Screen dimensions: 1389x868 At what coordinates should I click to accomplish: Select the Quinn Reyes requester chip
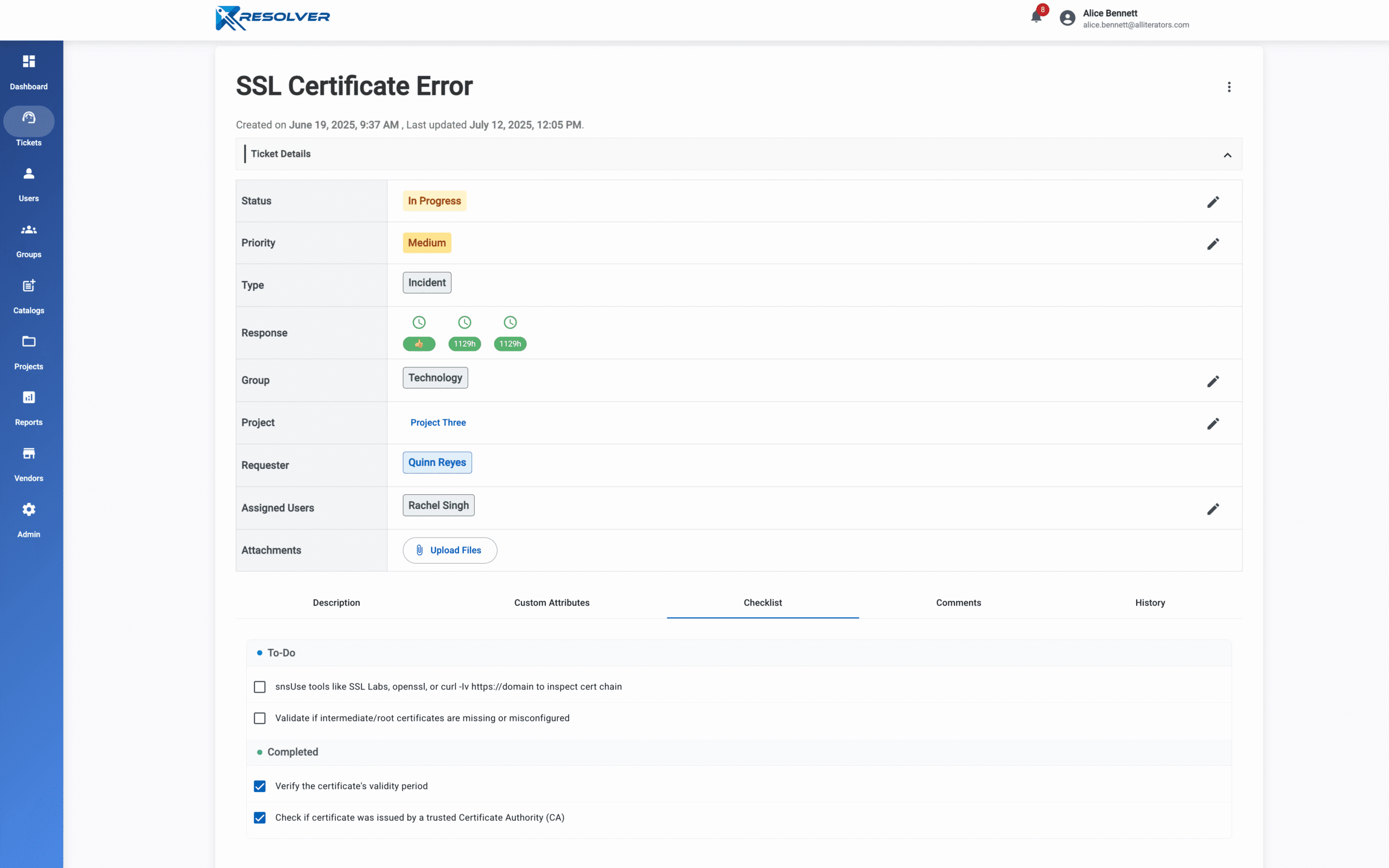[437, 462]
